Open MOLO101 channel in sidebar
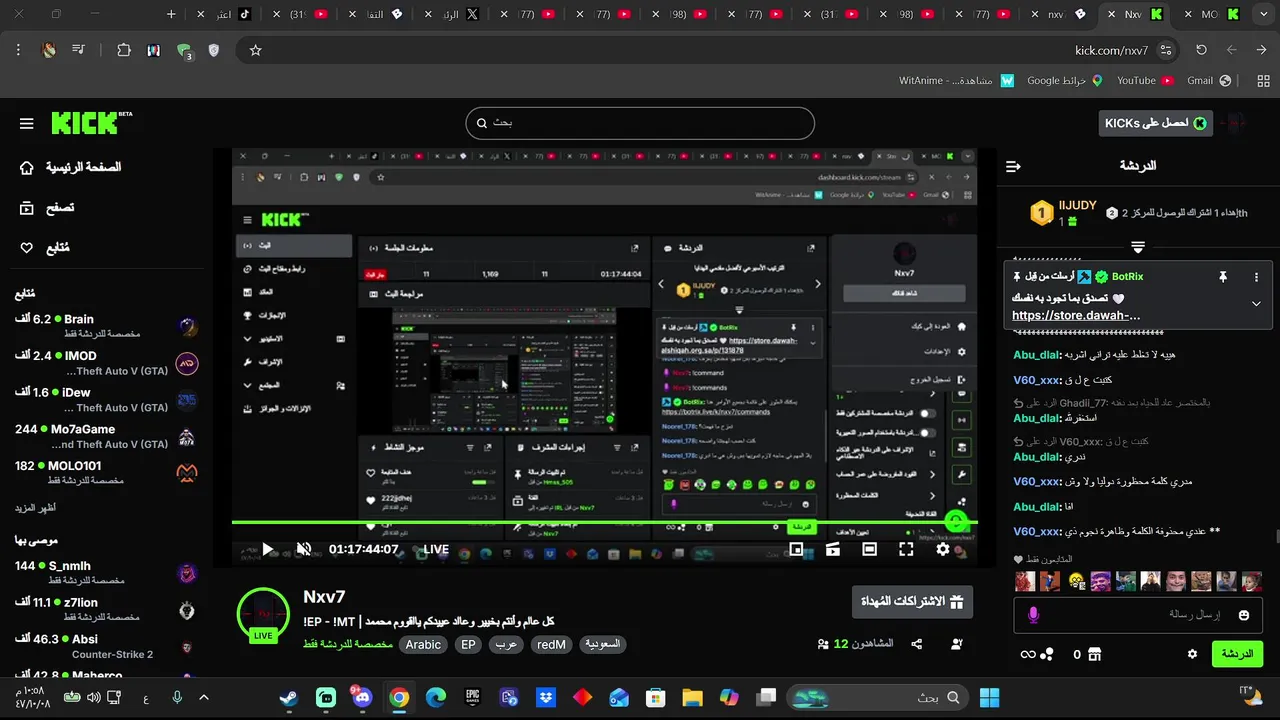The width and height of the screenshot is (1280, 720). pos(106,472)
